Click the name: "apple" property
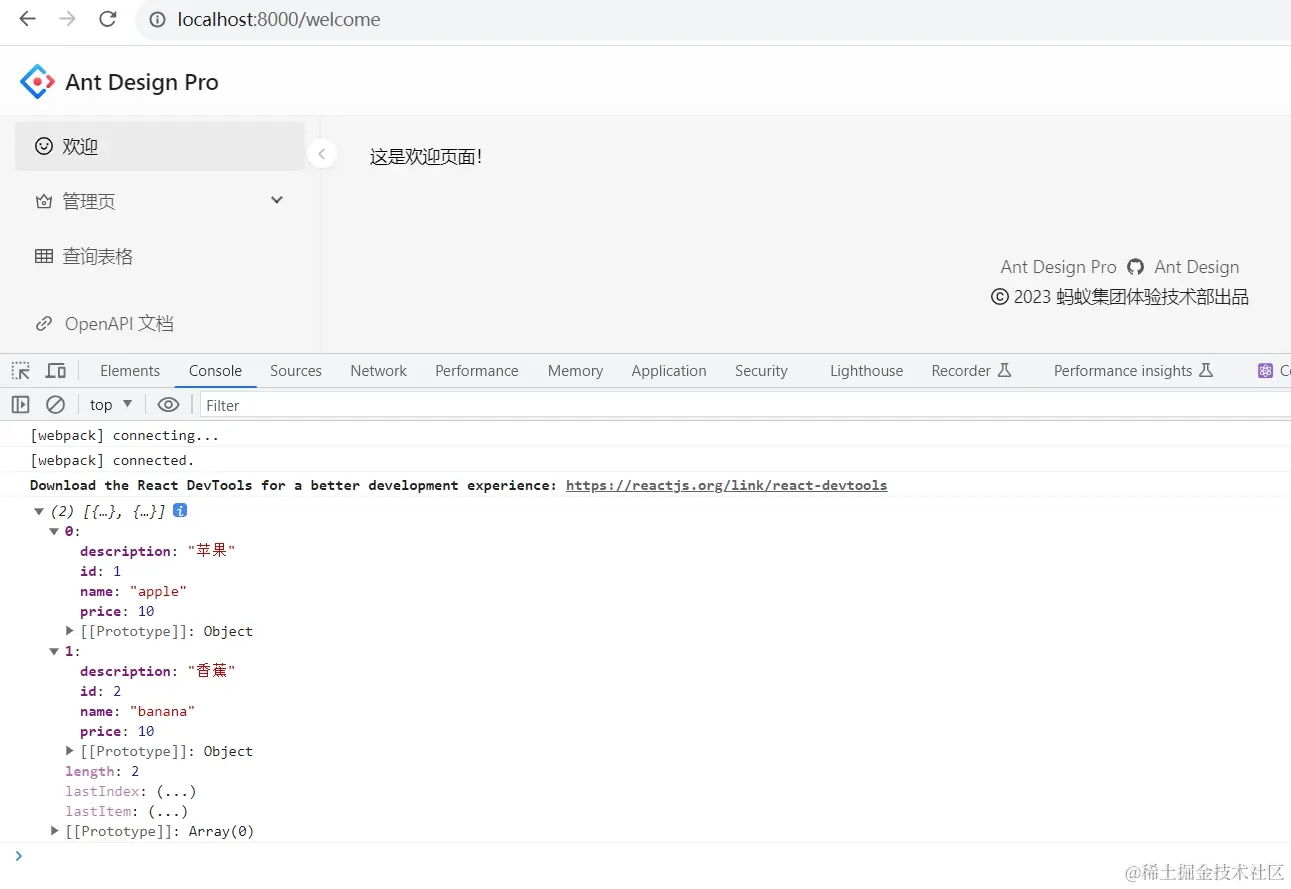This screenshot has height=889, width=1291. pos(133,591)
